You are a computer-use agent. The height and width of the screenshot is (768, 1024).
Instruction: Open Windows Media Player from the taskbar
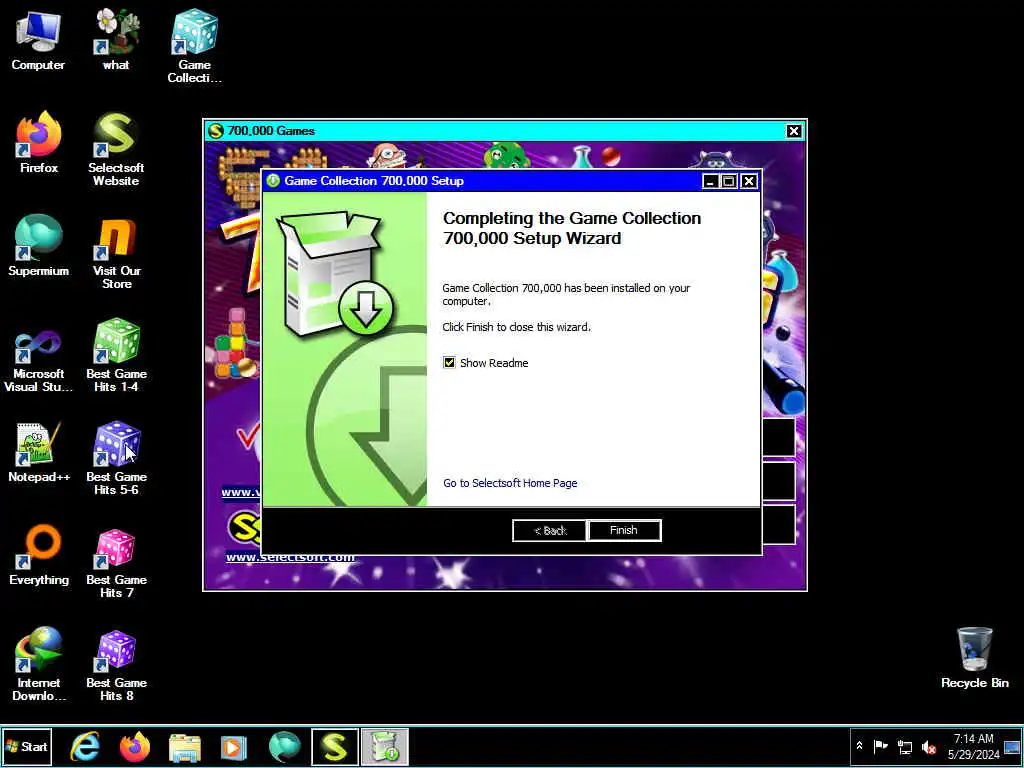234,746
